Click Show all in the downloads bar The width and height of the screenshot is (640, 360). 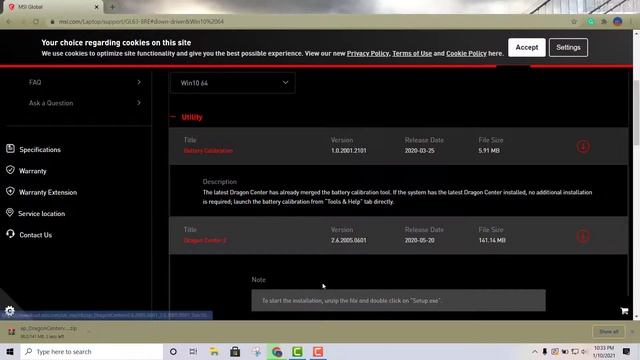click(x=609, y=331)
